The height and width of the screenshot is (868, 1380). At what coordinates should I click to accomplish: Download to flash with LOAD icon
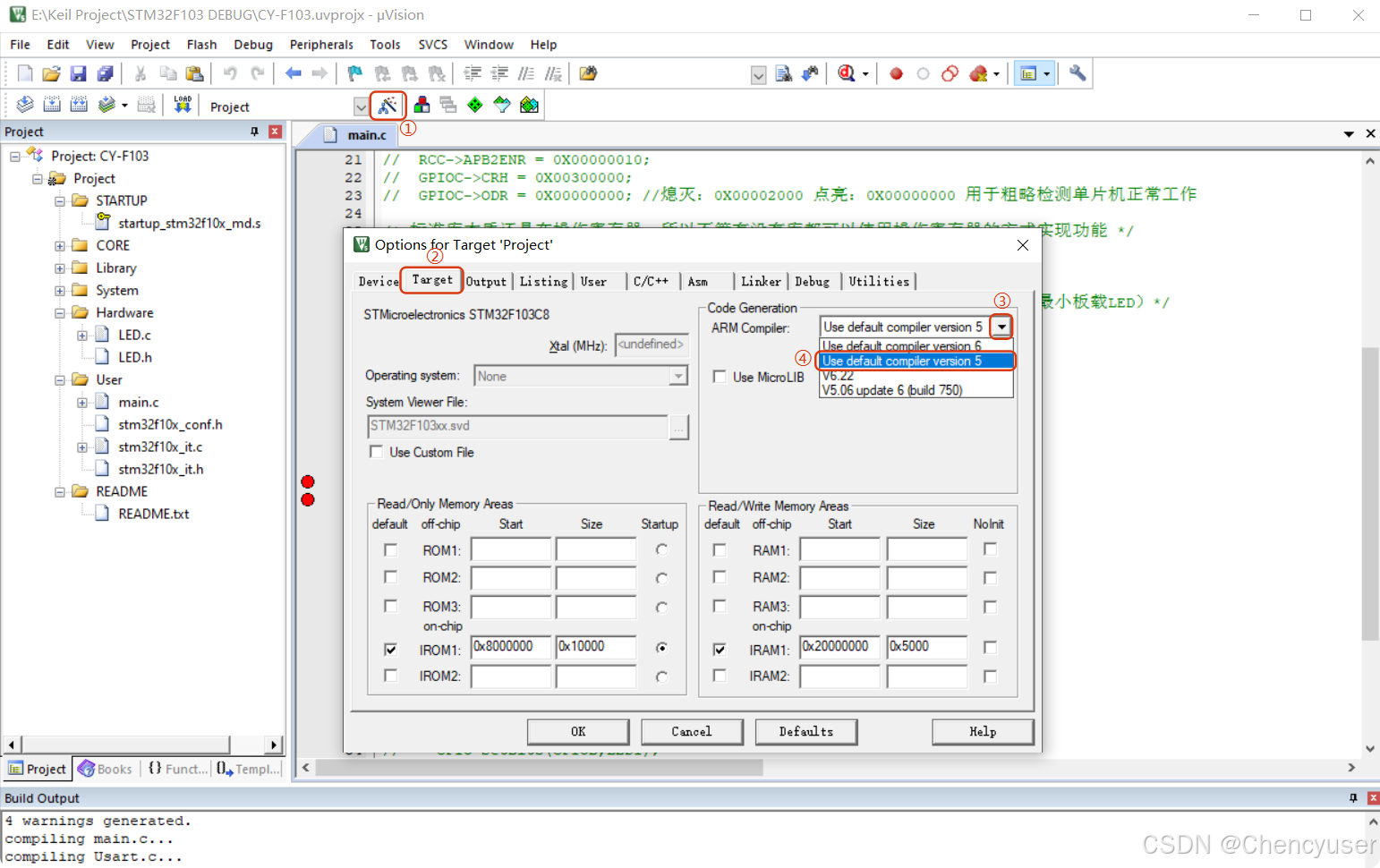pos(183,105)
